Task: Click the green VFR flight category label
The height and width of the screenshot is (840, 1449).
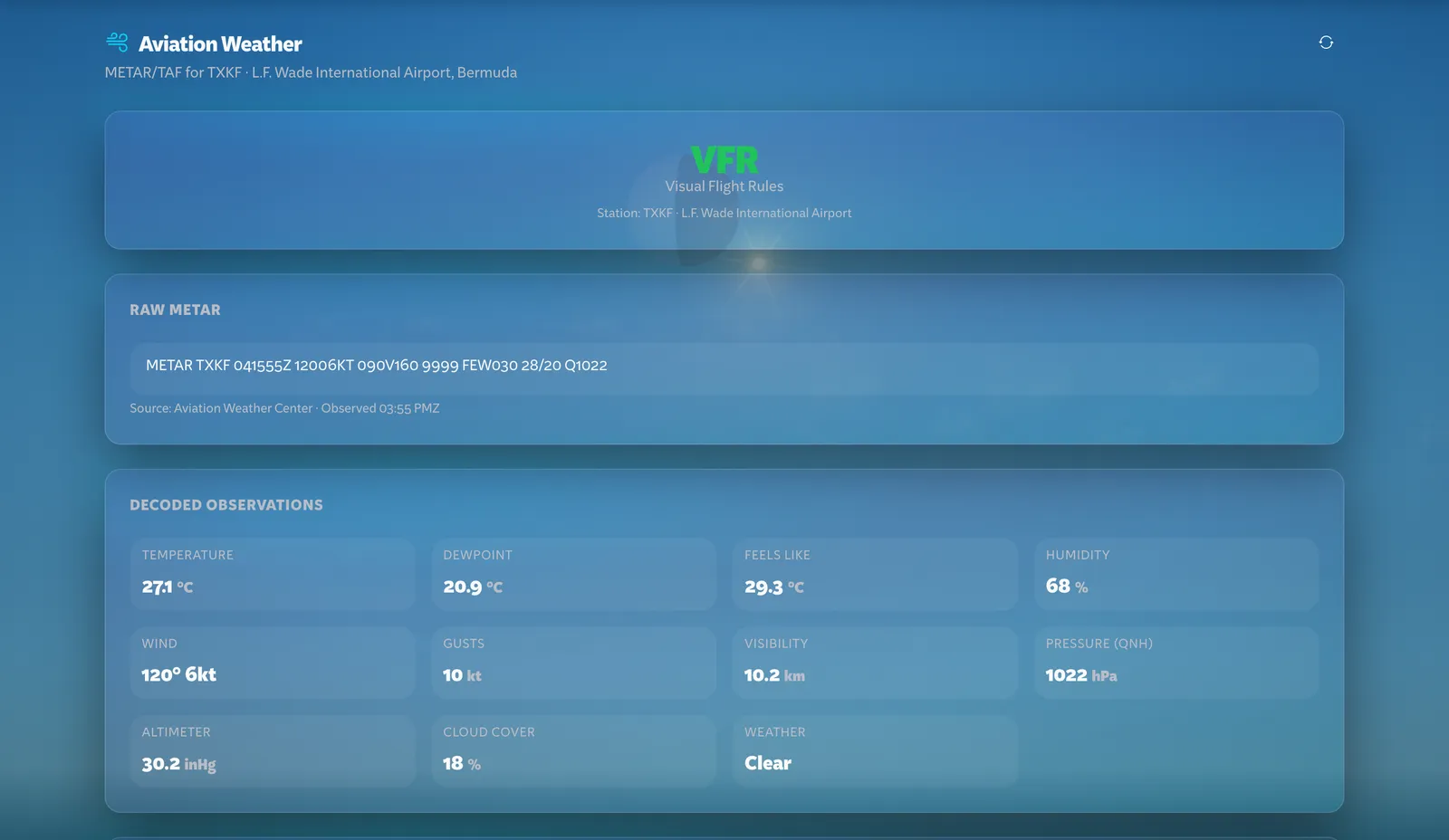Action: point(724,160)
